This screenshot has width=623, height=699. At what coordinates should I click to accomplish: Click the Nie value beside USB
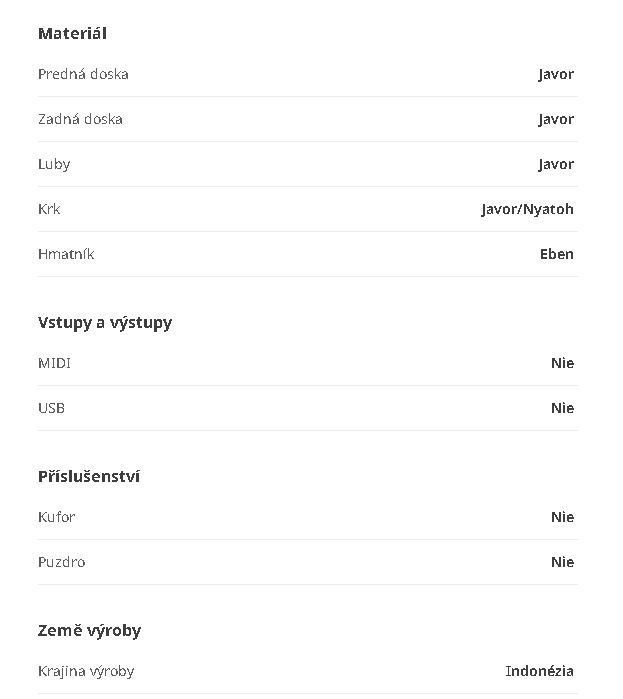click(562, 408)
